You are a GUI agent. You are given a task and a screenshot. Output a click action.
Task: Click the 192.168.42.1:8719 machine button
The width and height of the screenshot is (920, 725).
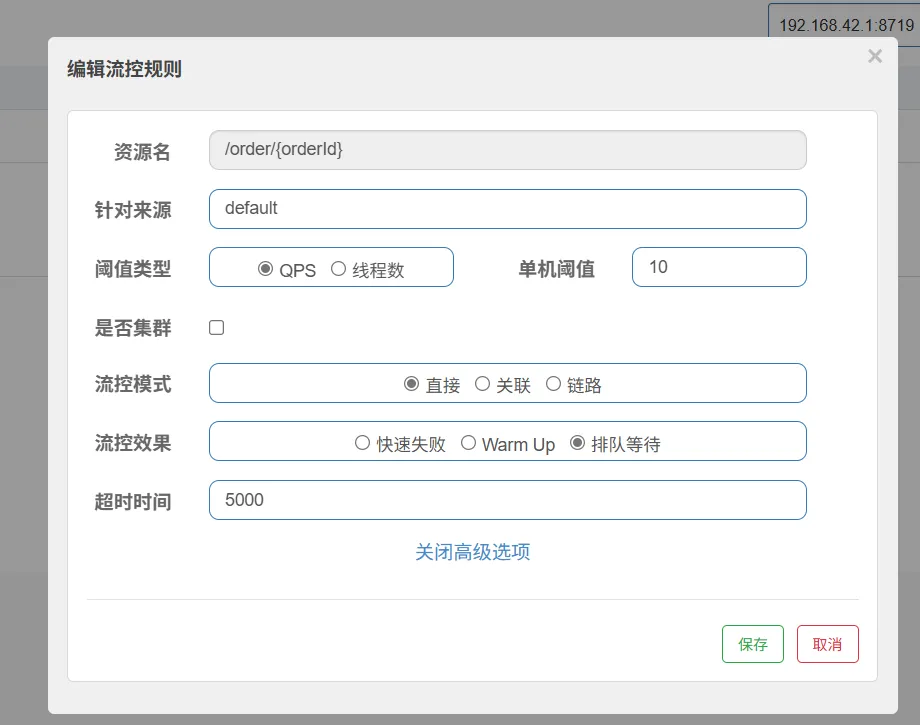pos(845,25)
